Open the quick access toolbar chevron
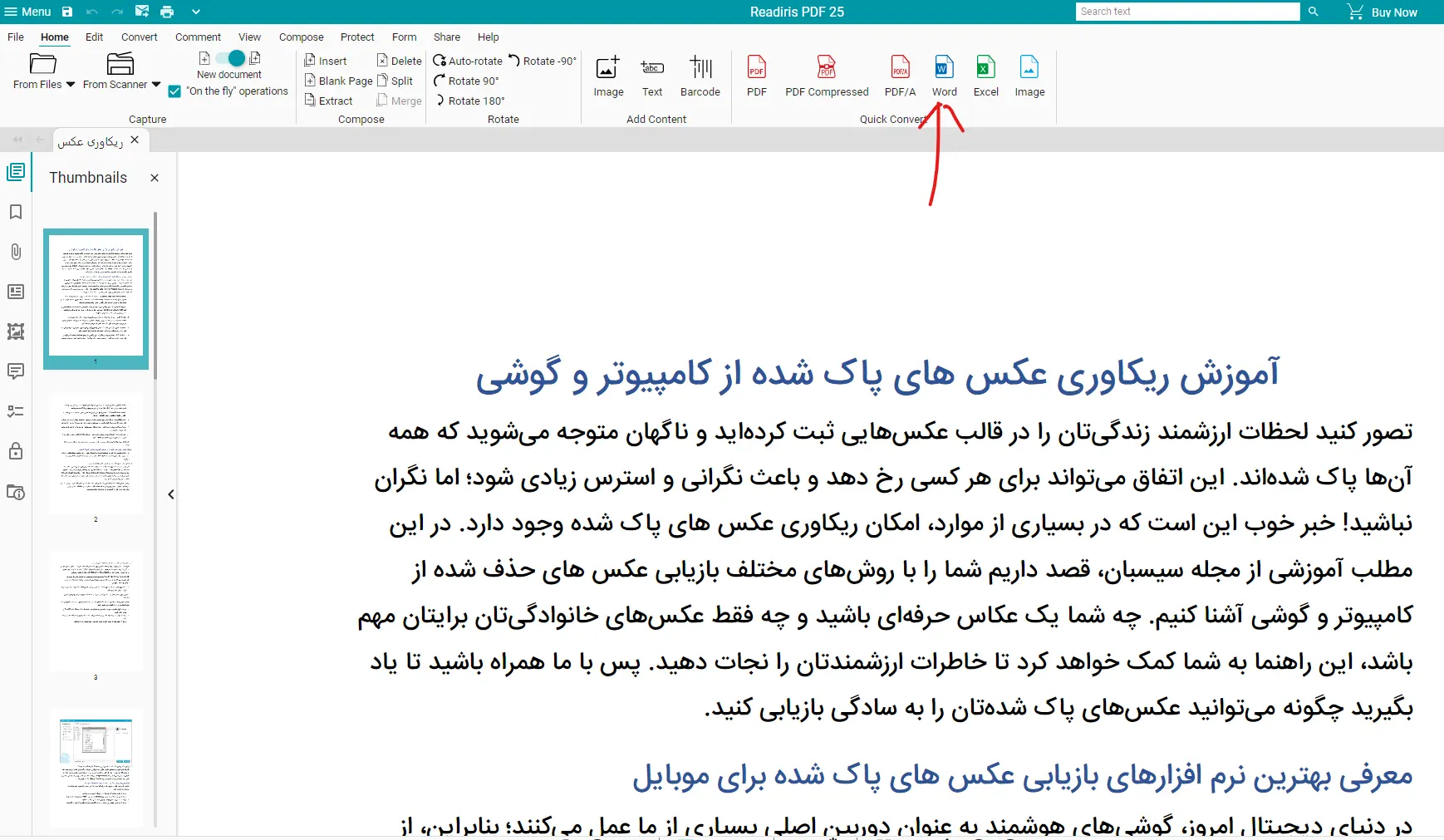Image resolution: width=1444 pixels, height=840 pixels. pyautogui.click(x=196, y=12)
